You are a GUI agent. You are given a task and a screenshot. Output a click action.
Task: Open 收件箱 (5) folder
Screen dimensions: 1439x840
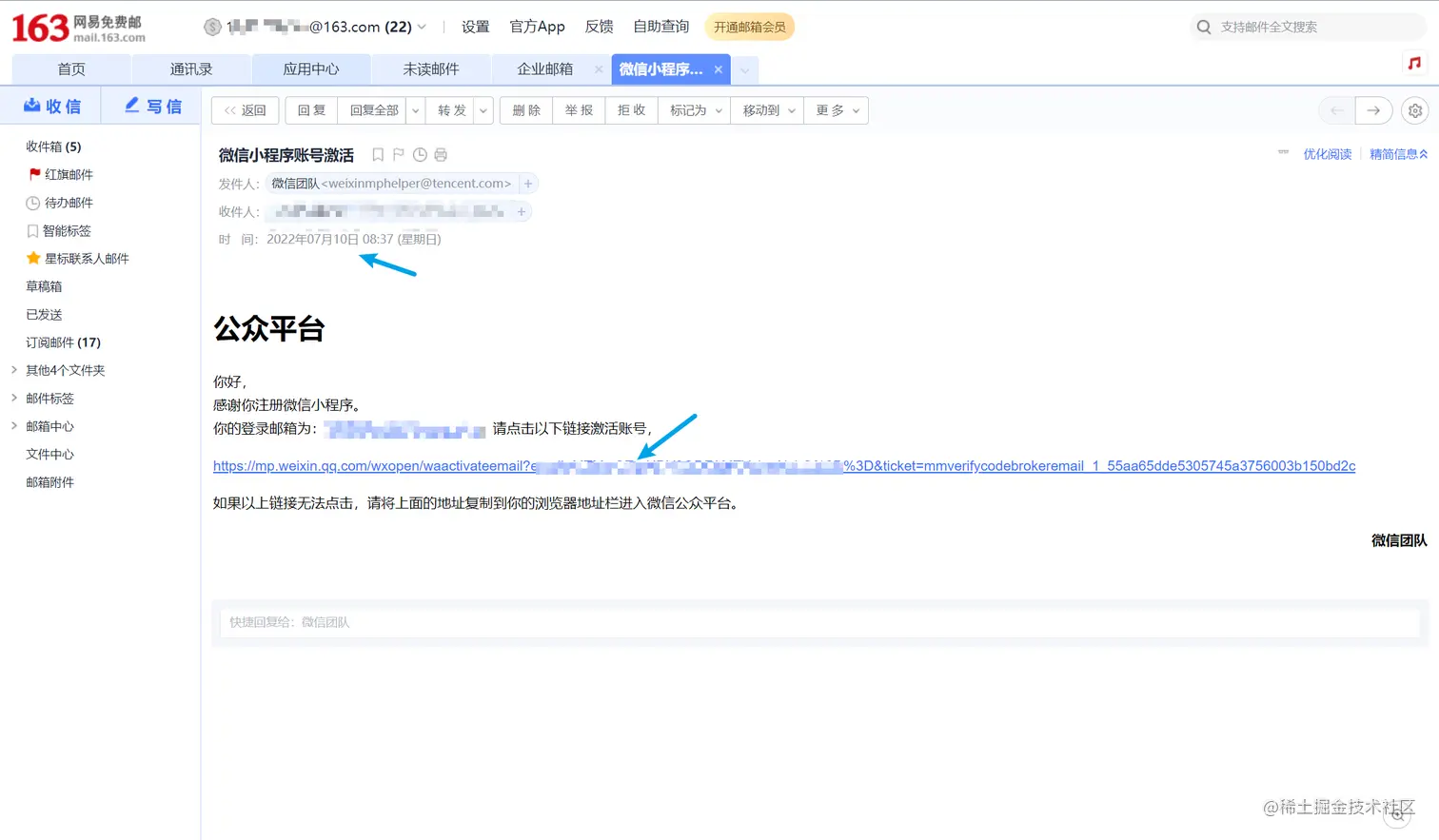pyautogui.click(x=53, y=147)
